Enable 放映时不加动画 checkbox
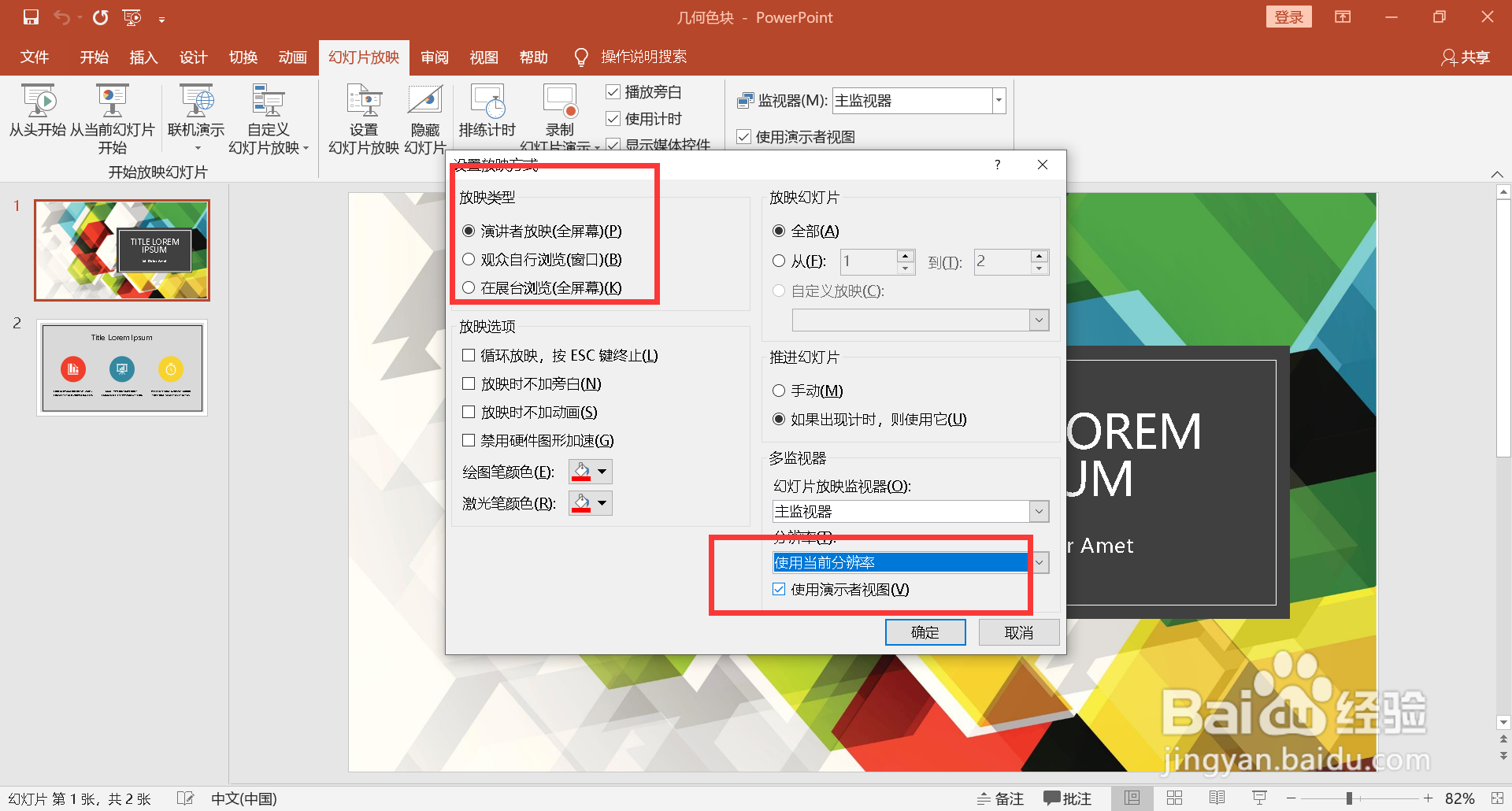This screenshot has width=1512, height=811. pyautogui.click(x=469, y=412)
